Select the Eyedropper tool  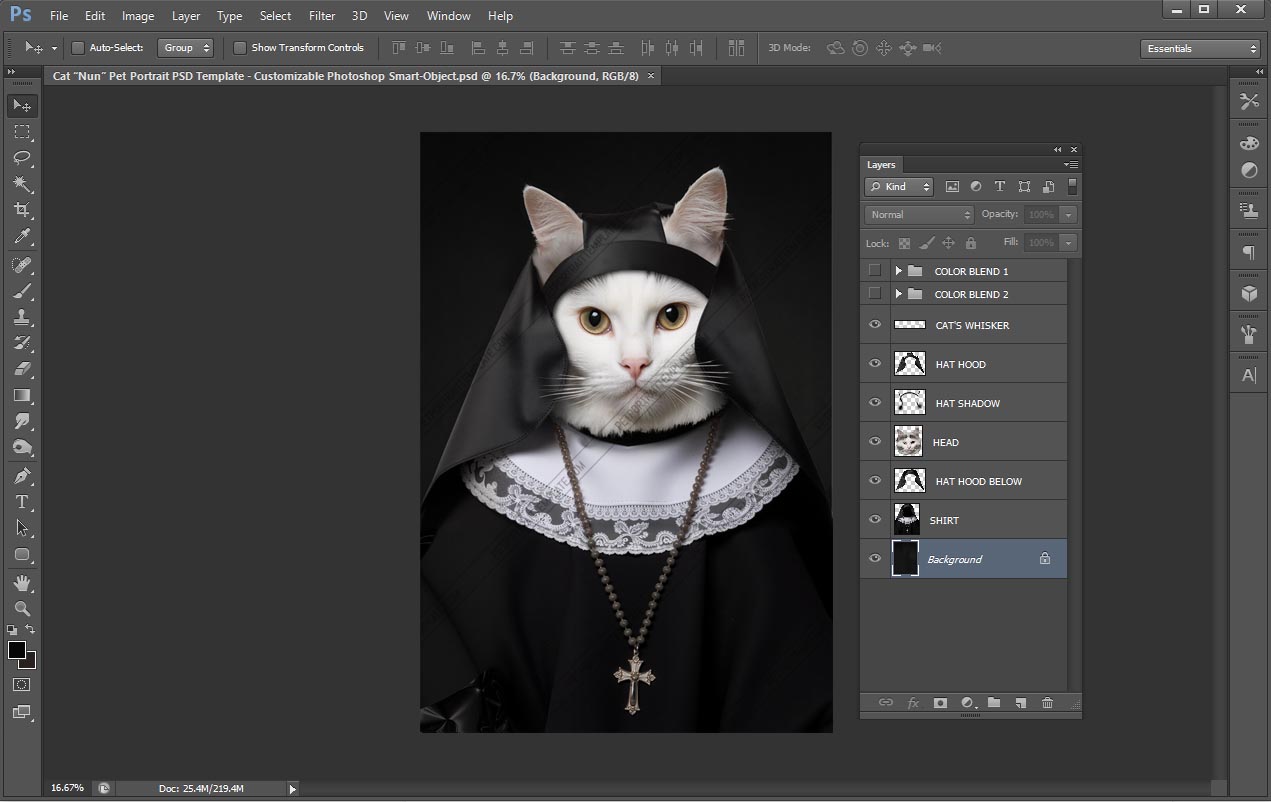tap(22, 237)
